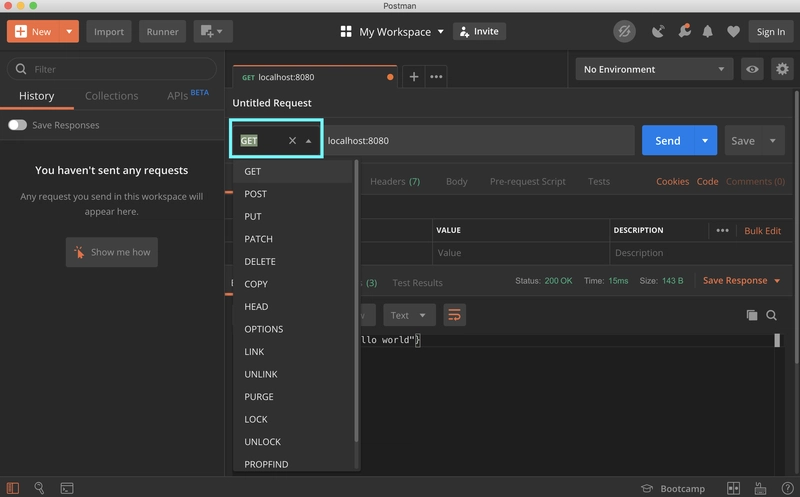The image size is (800, 497).
Task: Open the notifications bell
Action: 707,32
